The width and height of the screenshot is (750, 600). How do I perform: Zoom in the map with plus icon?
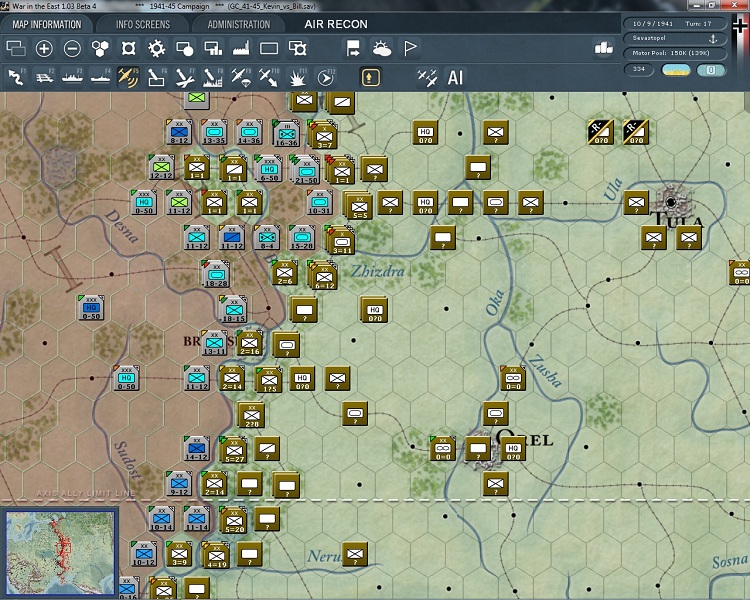(x=44, y=48)
